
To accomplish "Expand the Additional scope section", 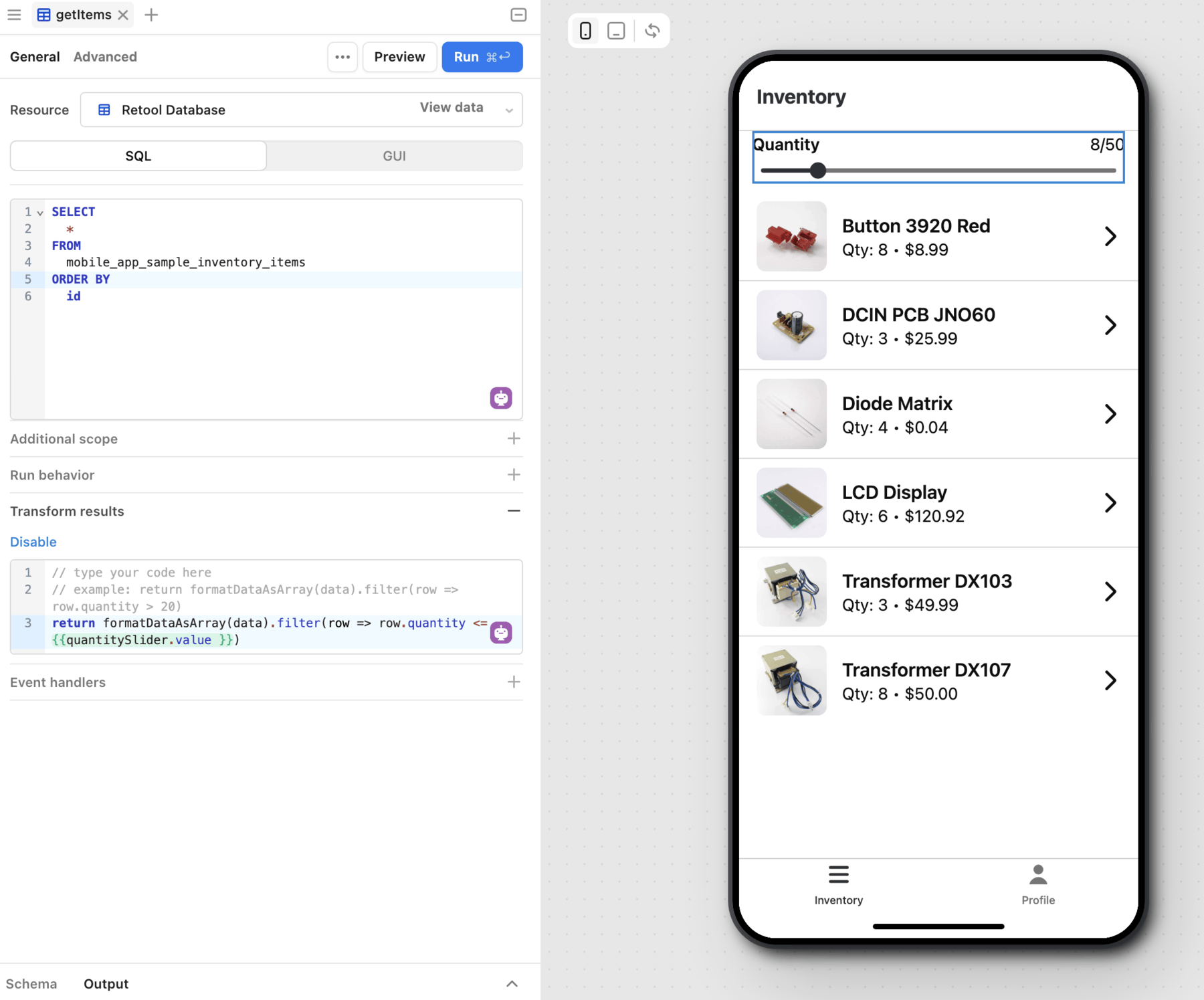I will pos(514,439).
